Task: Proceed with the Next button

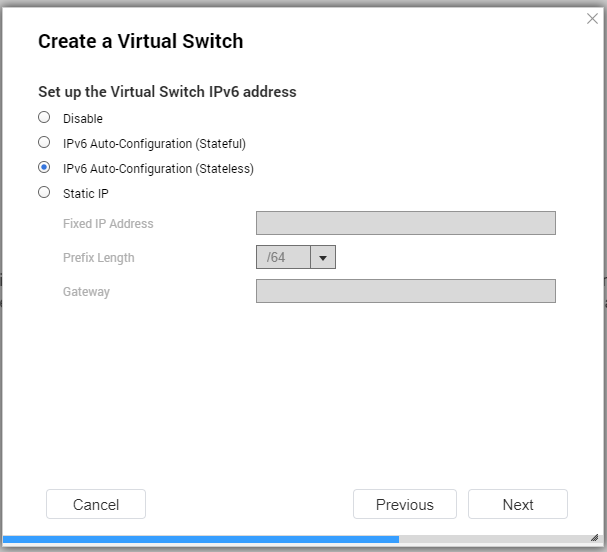Action: pos(518,504)
